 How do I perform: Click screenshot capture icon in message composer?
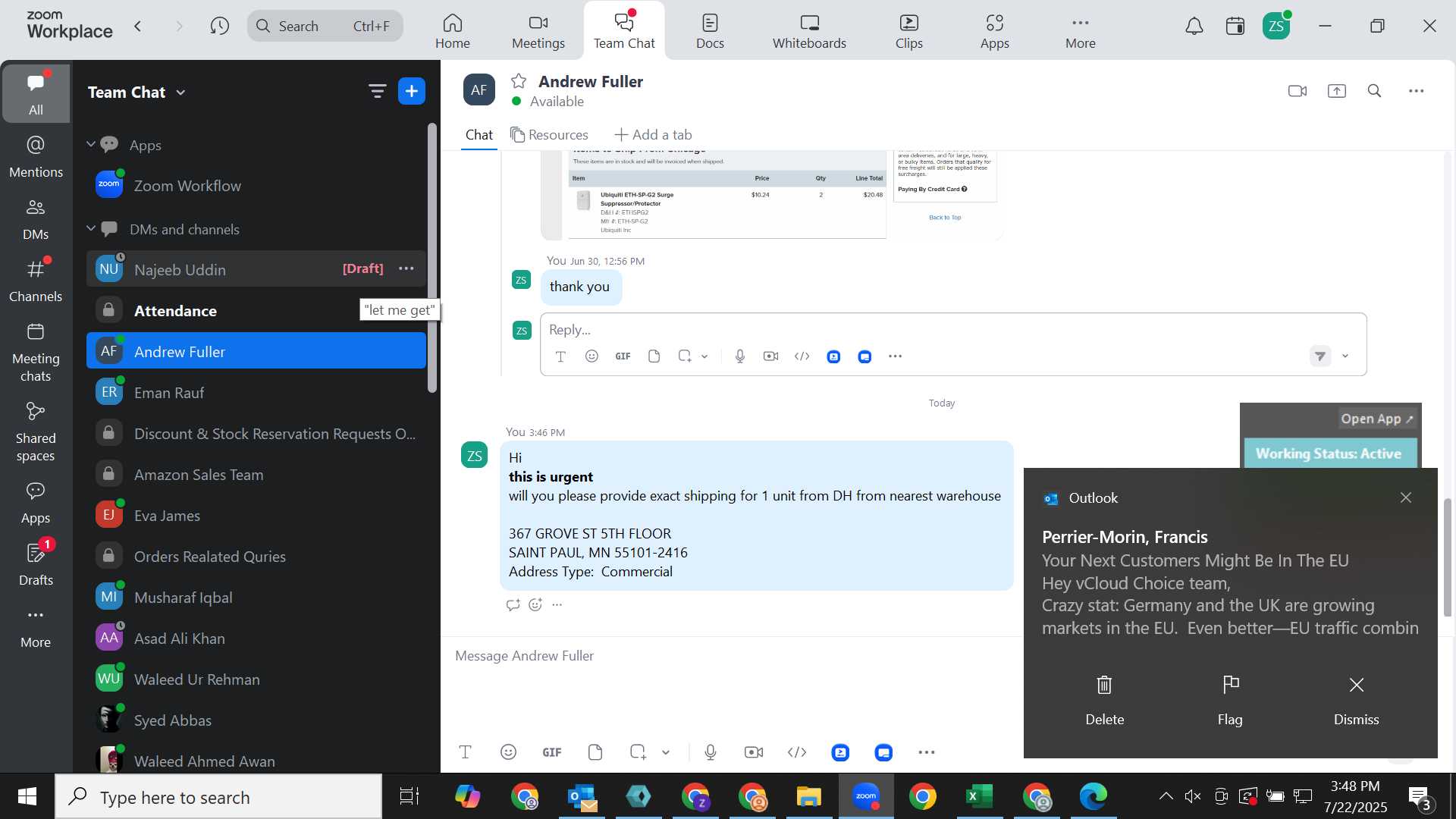tap(638, 752)
